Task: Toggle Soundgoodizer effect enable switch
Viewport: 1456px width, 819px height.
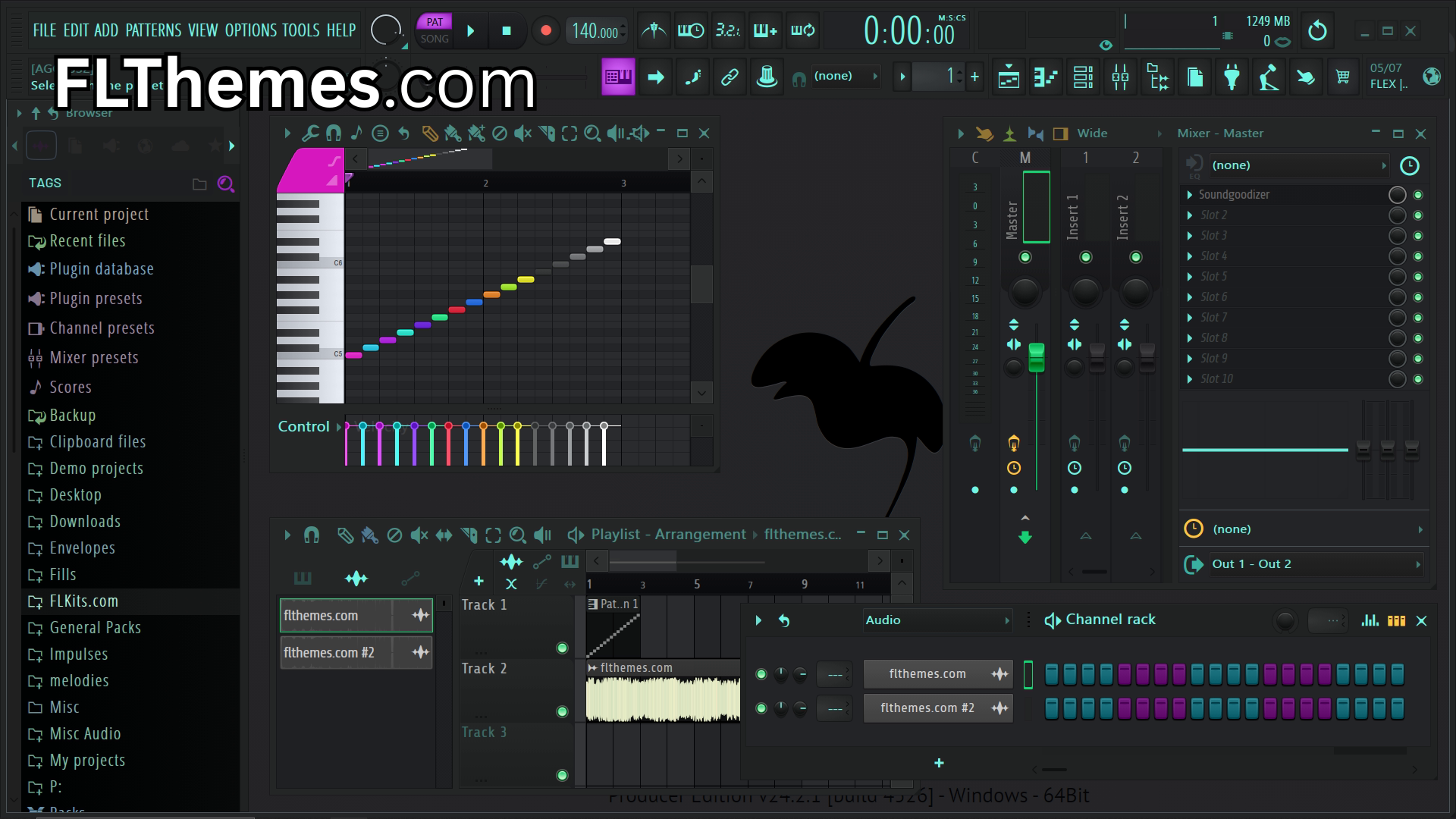Action: point(1417,195)
